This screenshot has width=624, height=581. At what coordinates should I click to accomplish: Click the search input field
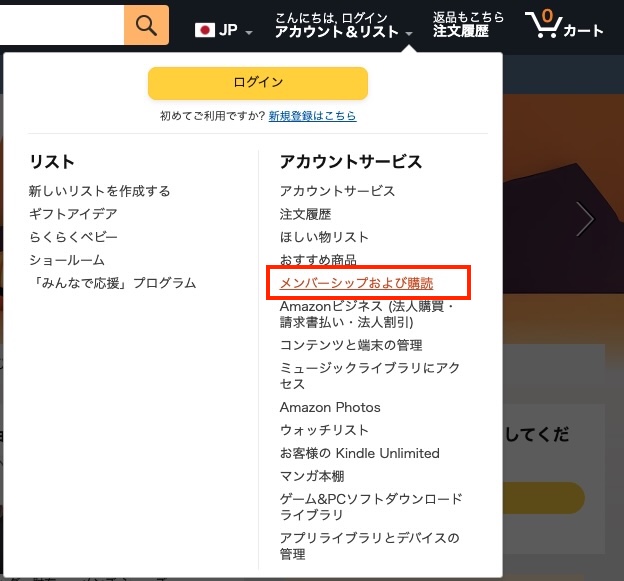62,25
